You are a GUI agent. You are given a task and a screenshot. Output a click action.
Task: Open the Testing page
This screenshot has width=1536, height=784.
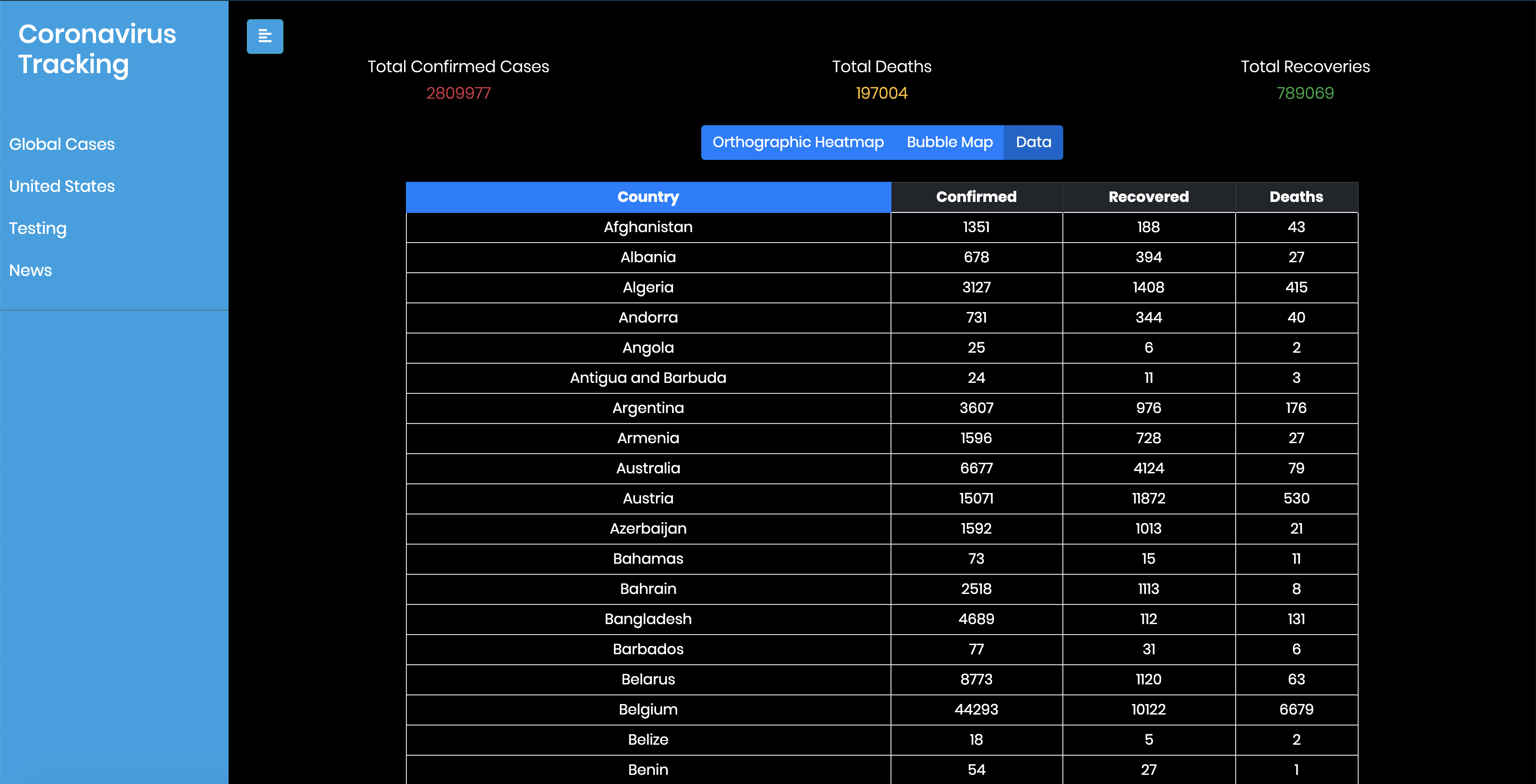coord(37,228)
